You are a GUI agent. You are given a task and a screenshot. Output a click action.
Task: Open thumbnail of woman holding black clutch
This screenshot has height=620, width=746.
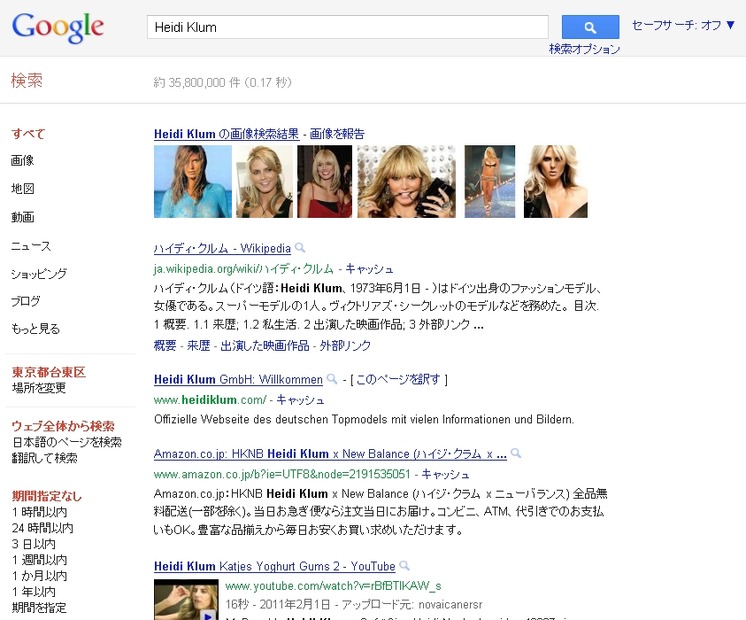pyautogui.click(x=406, y=181)
